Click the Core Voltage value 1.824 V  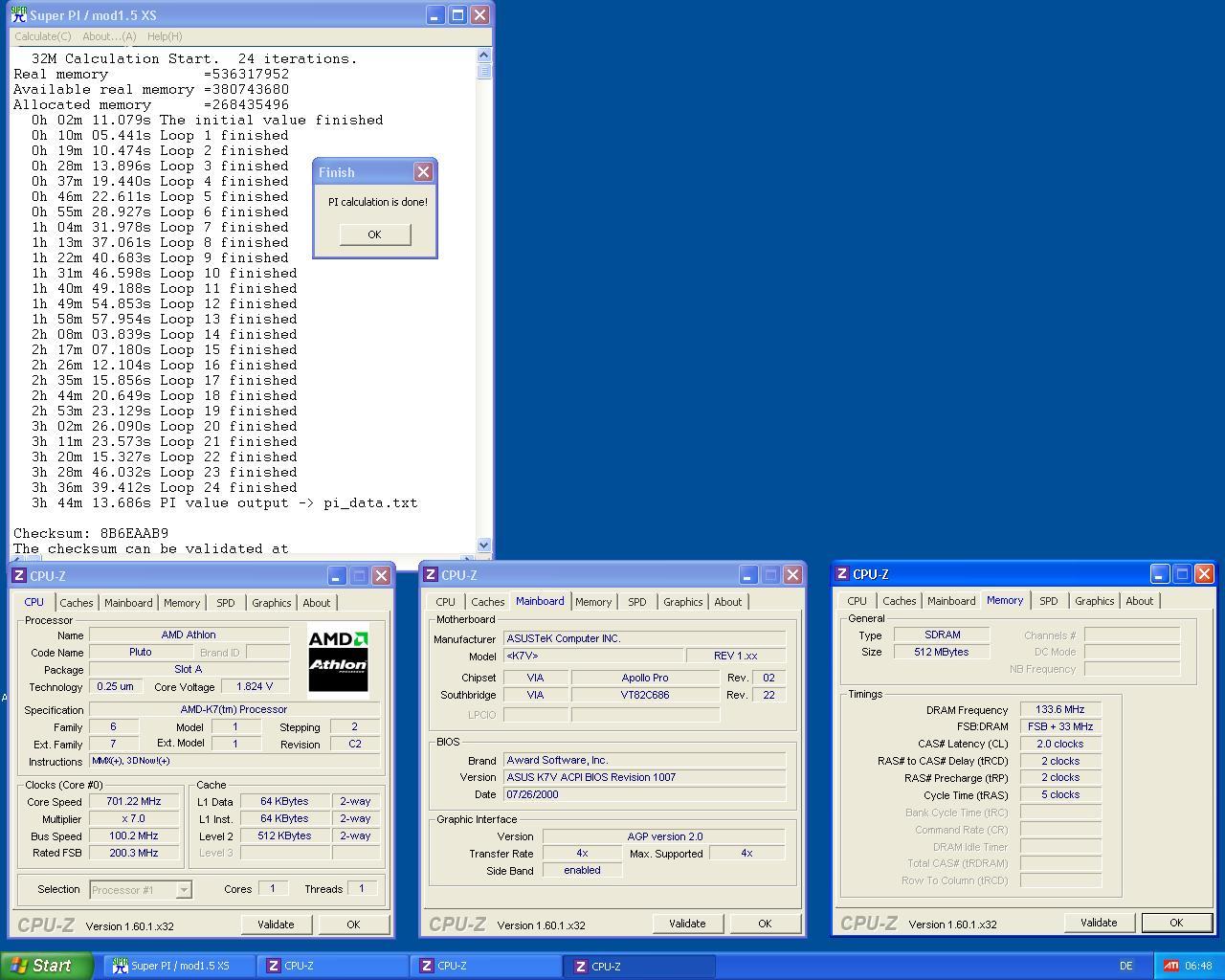255,687
